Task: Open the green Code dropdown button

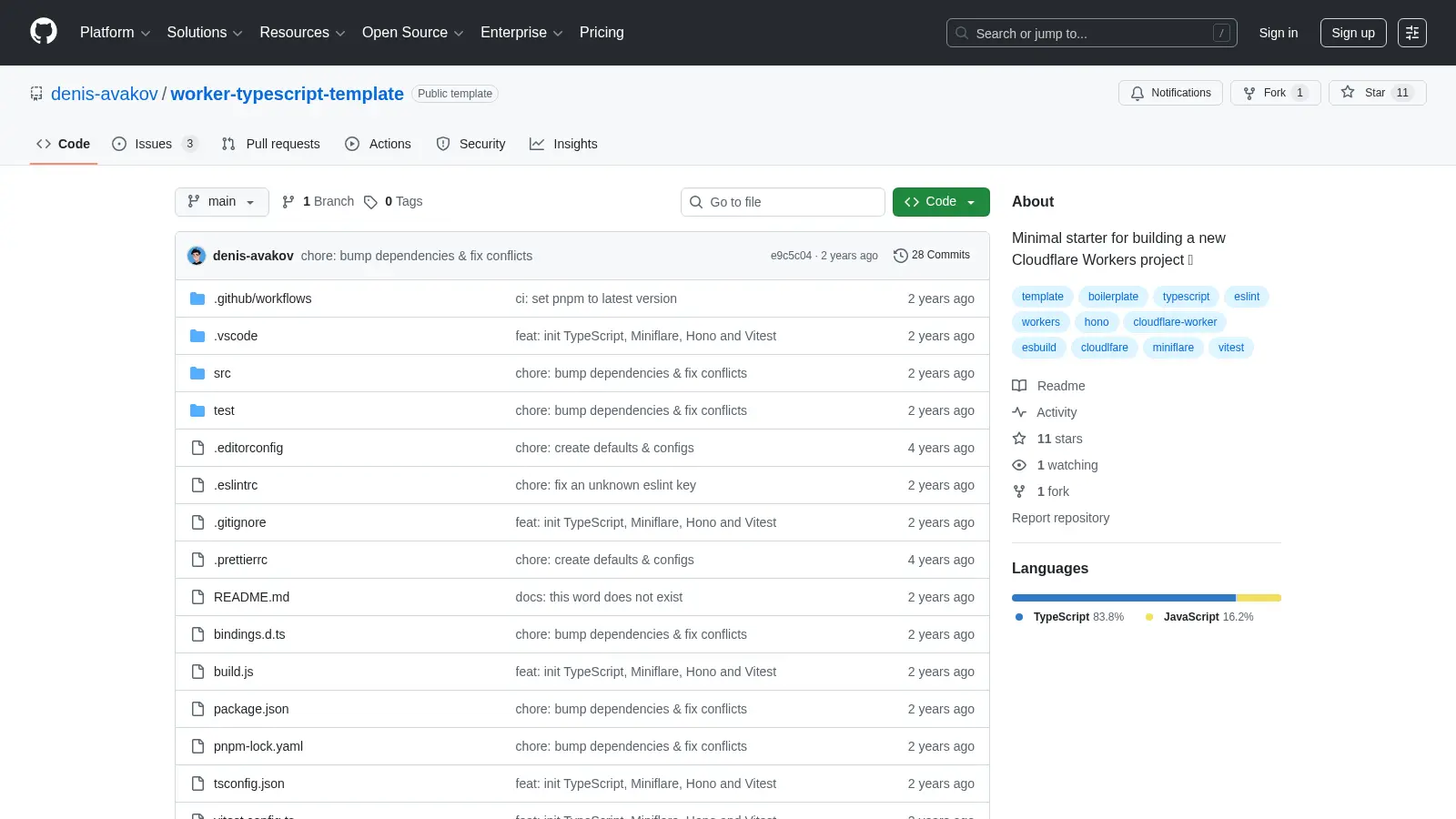Action: pos(941,202)
